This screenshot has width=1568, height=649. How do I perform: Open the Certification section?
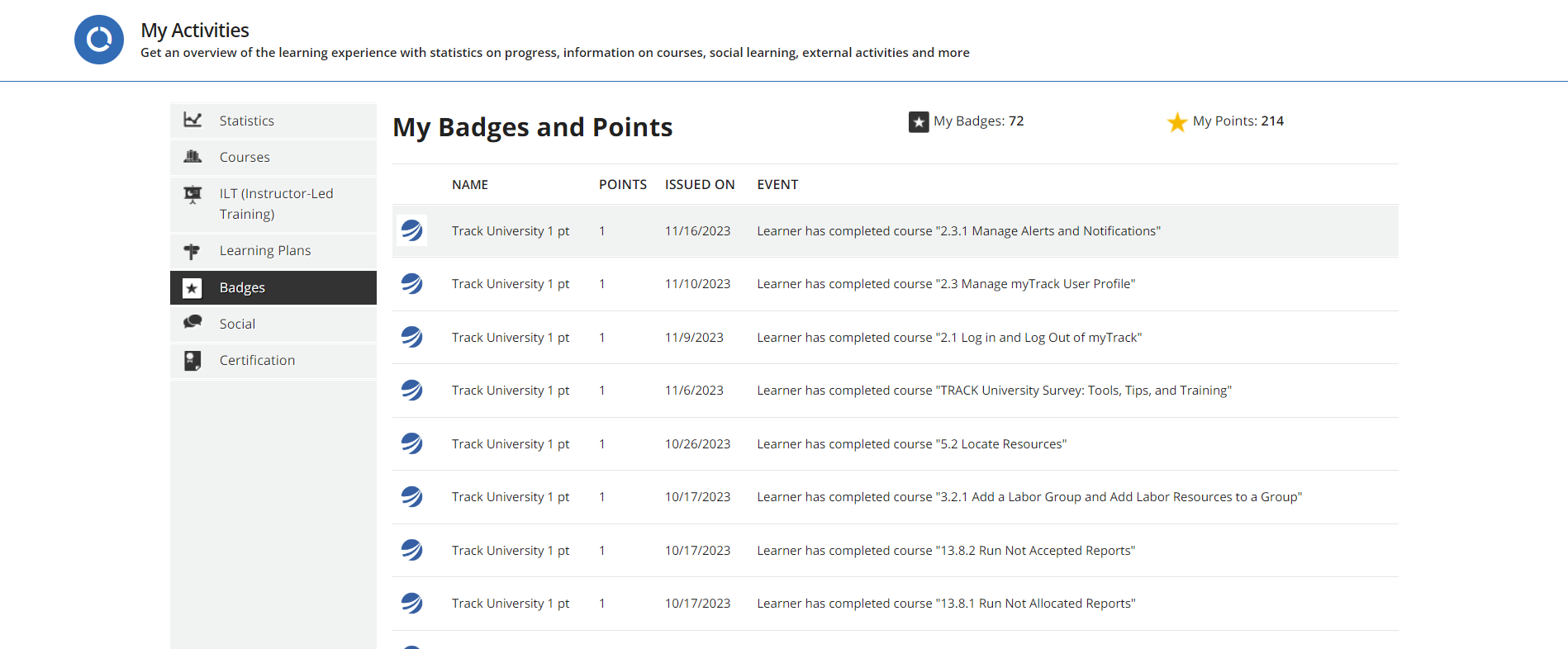(x=273, y=360)
